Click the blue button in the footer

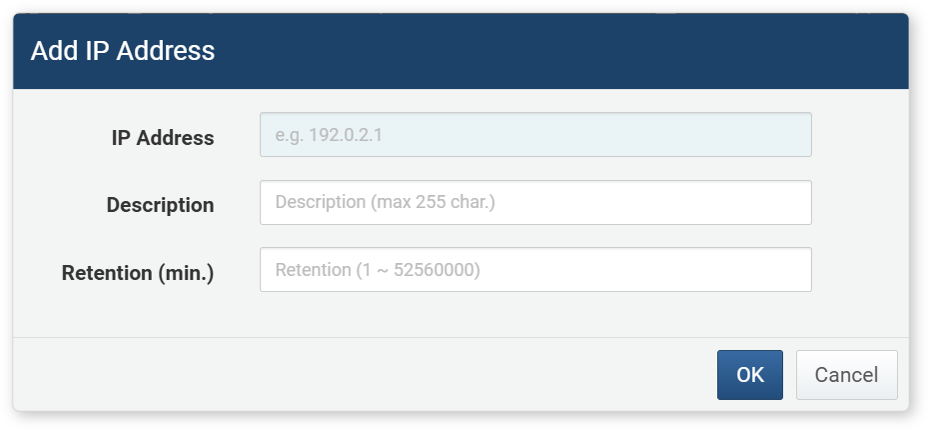pos(749,375)
